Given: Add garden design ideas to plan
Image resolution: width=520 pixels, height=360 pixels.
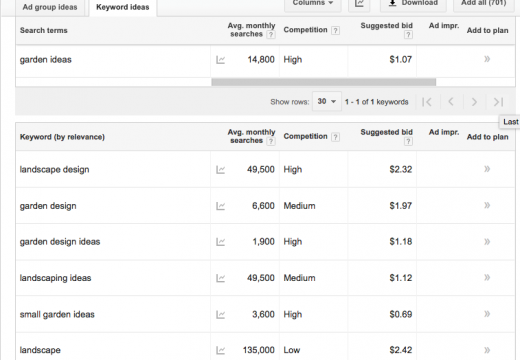Looking at the screenshot, I should (x=487, y=241).
